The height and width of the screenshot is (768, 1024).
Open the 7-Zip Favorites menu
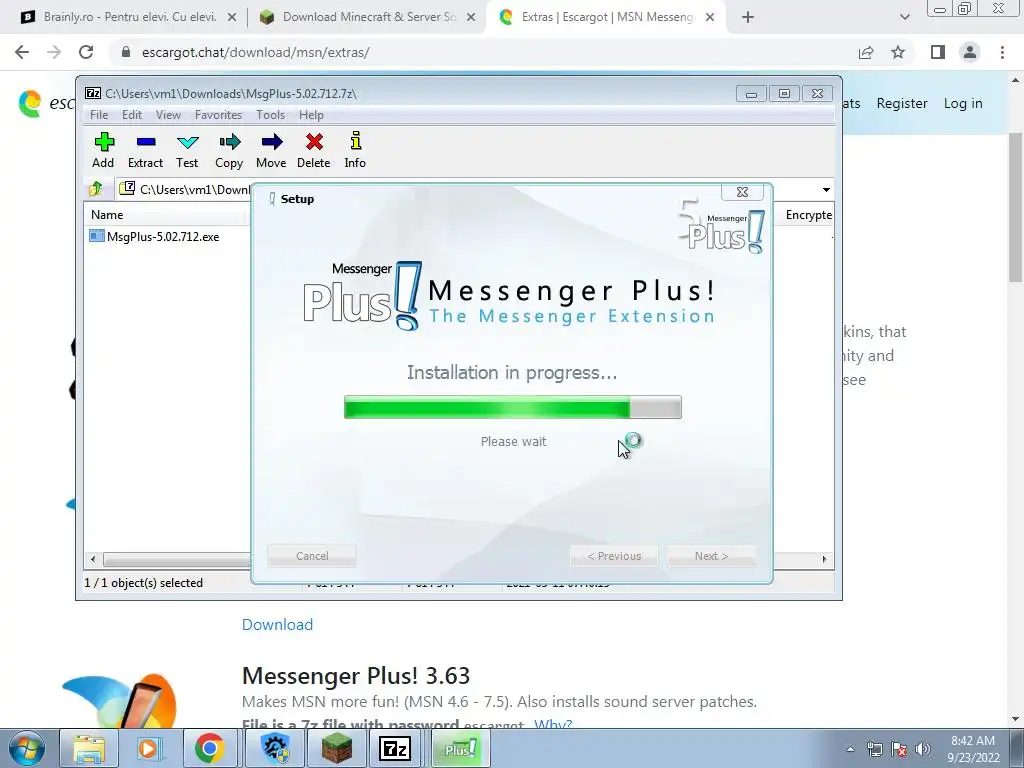[x=218, y=115]
